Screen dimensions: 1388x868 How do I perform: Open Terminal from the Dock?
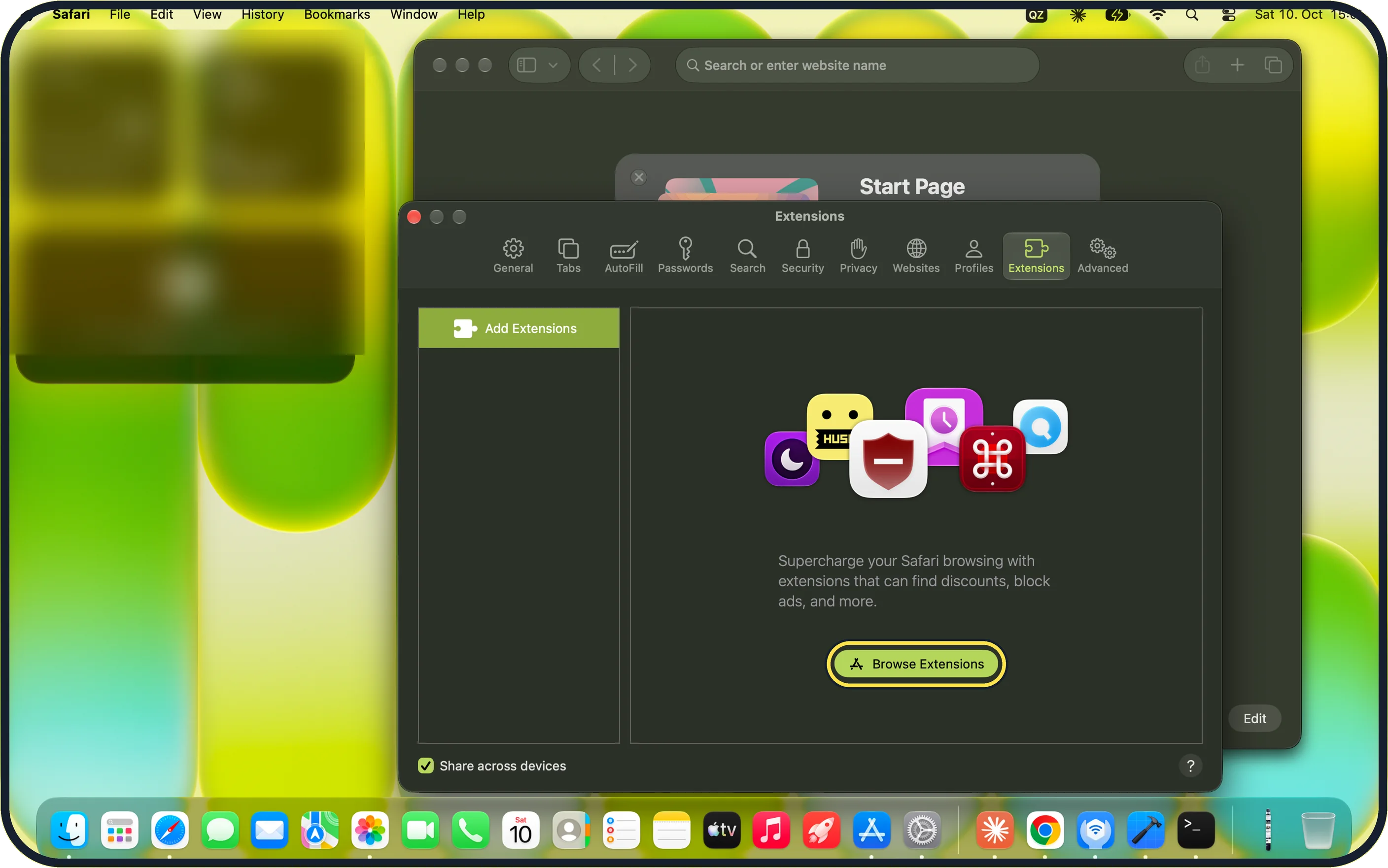pyautogui.click(x=1196, y=830)
